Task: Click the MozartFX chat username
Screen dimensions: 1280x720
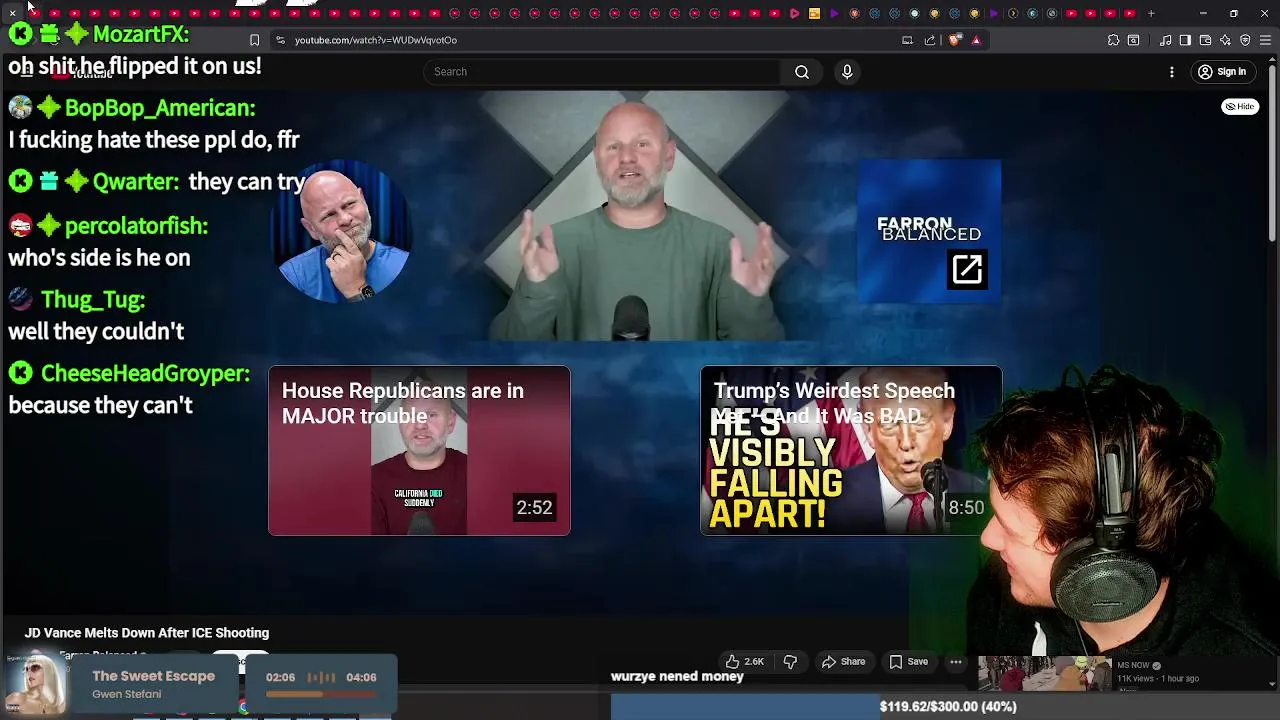Action: 141,34
